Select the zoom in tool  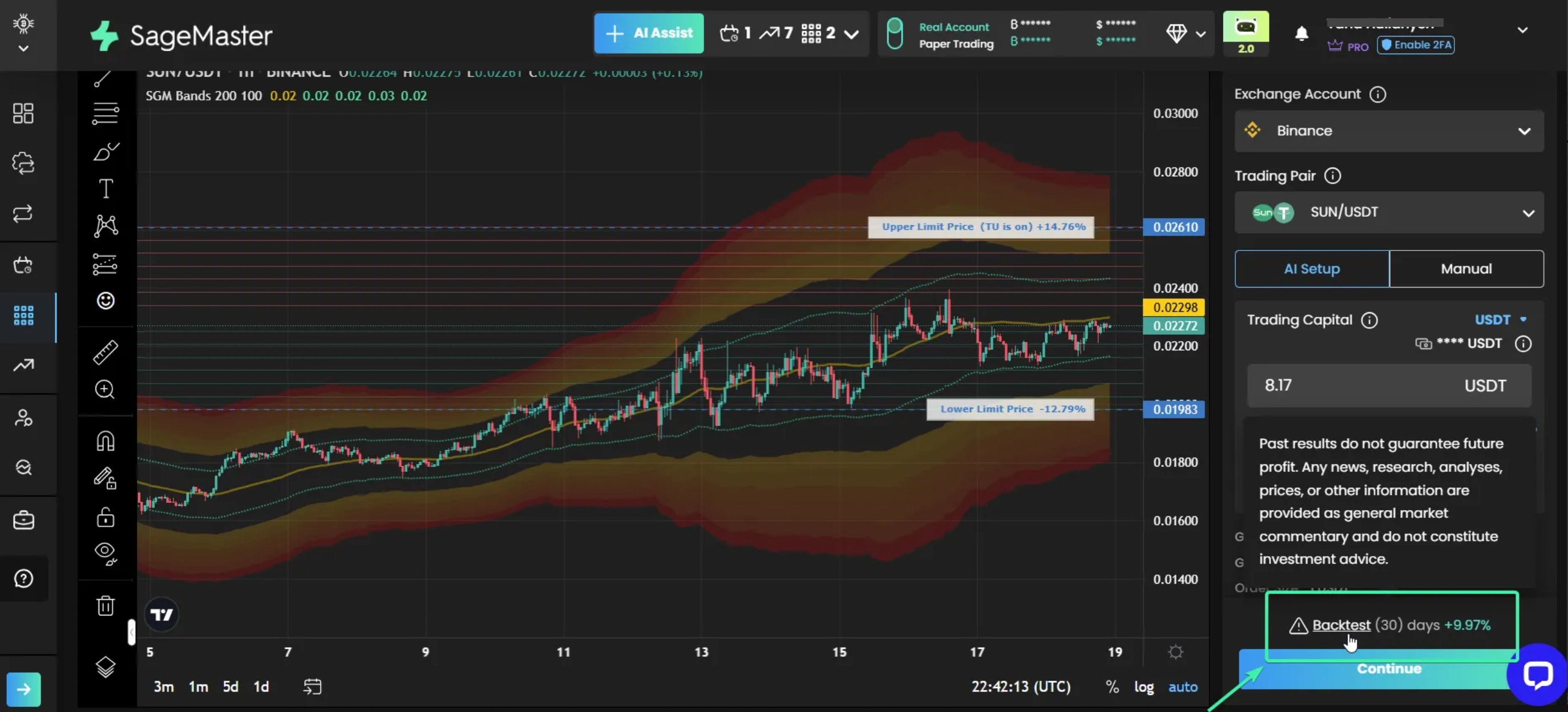(106, 390)
